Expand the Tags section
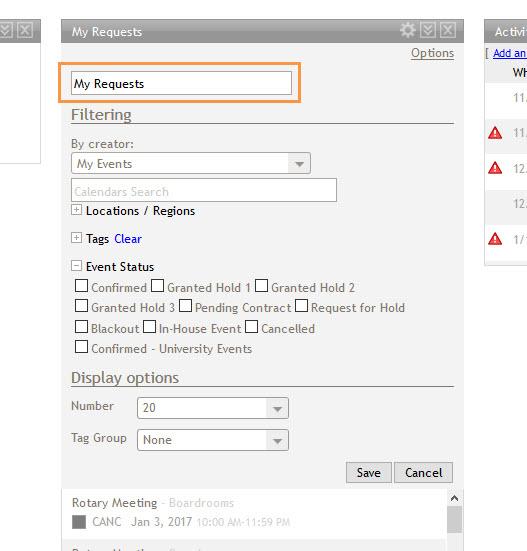The height and width of the screenshot is (551, 527). click(x=76, y=238)
